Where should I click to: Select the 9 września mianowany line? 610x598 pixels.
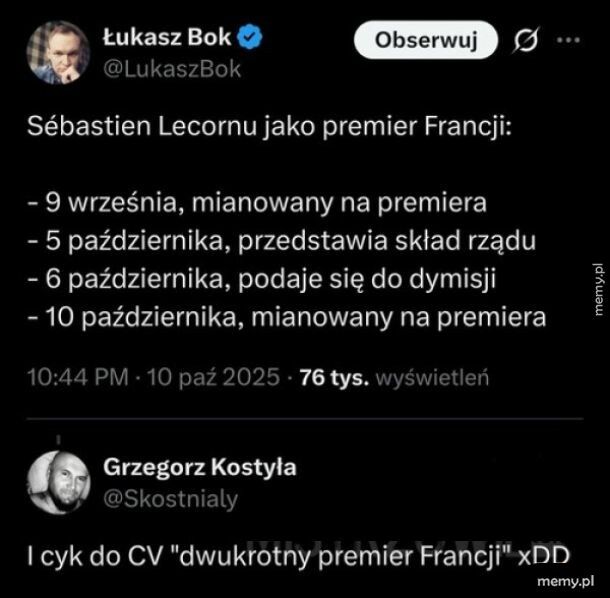(257, 202)
